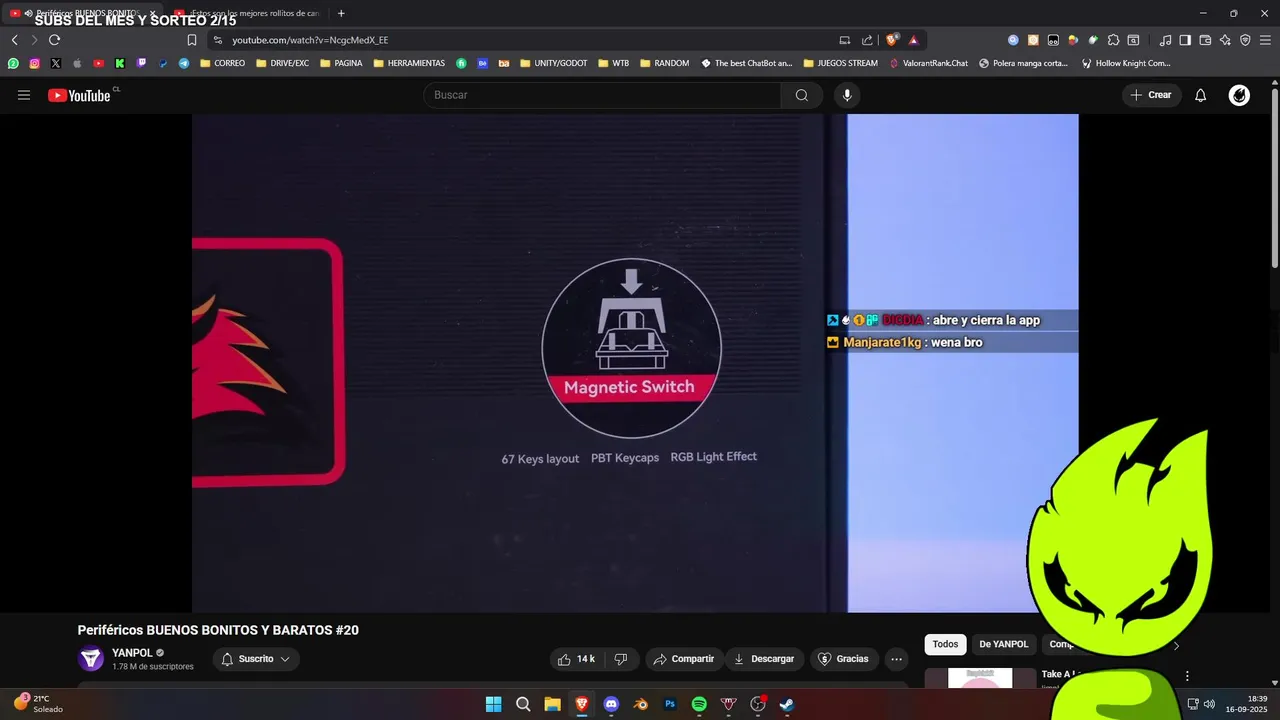This screenshot has width=1280, height=720.
Task: Dislike the video with thumbs-down
Action: point(621,659)
